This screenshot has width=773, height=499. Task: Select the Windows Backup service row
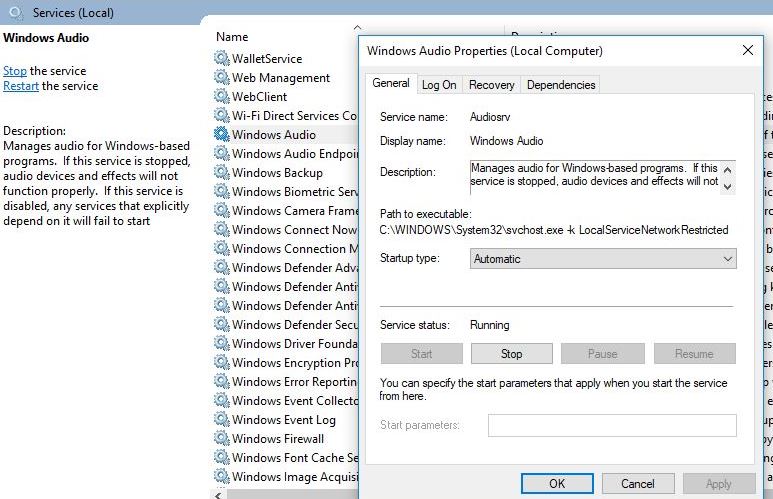286,173
